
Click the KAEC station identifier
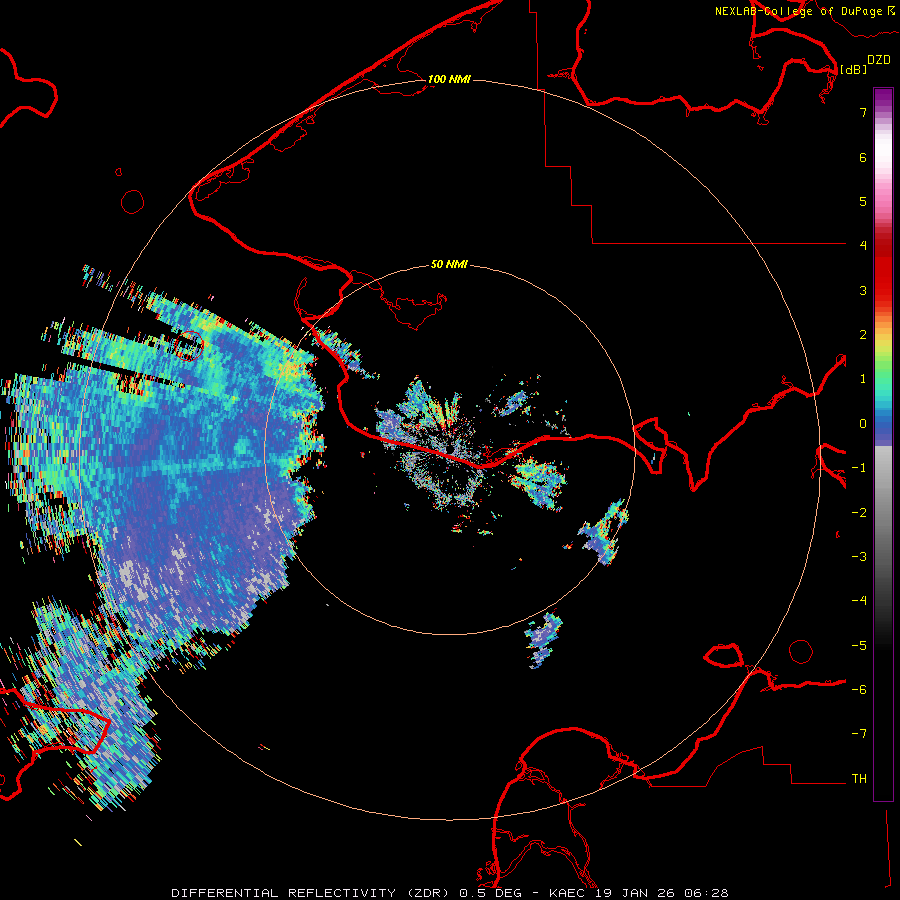(567, 893)
